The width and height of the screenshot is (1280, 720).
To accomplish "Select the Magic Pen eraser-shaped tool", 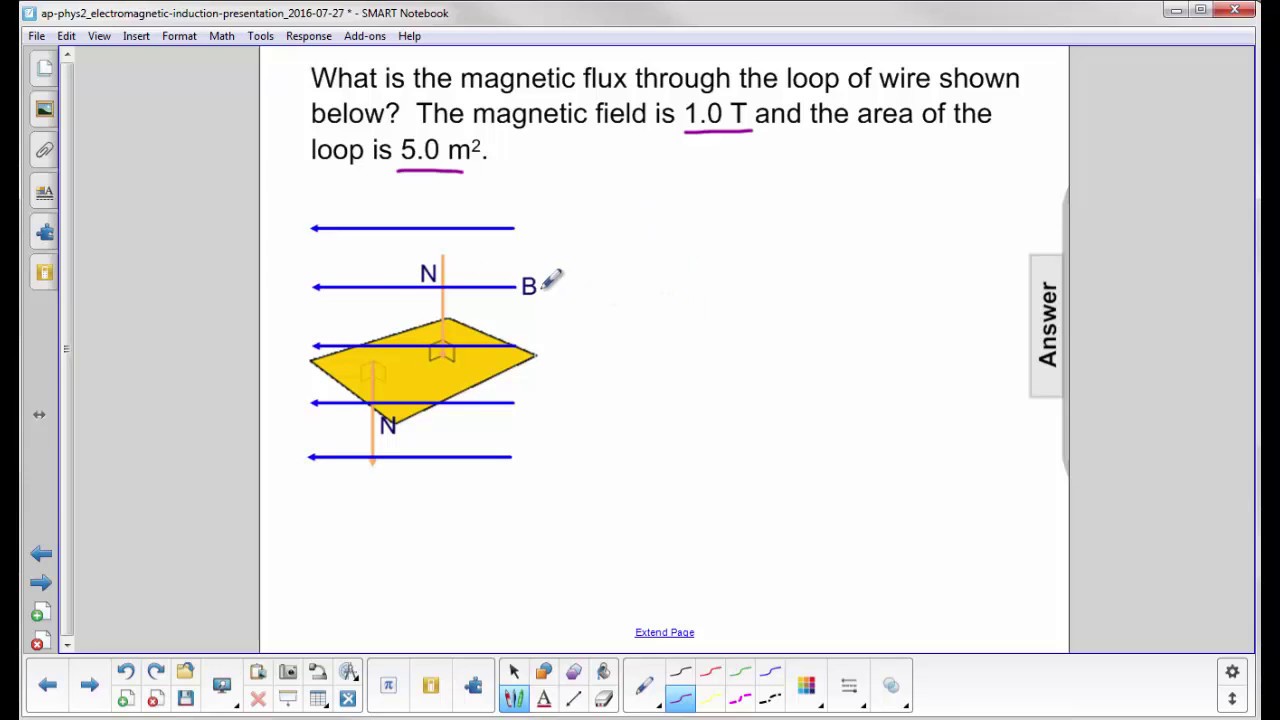I will [574, 671].
